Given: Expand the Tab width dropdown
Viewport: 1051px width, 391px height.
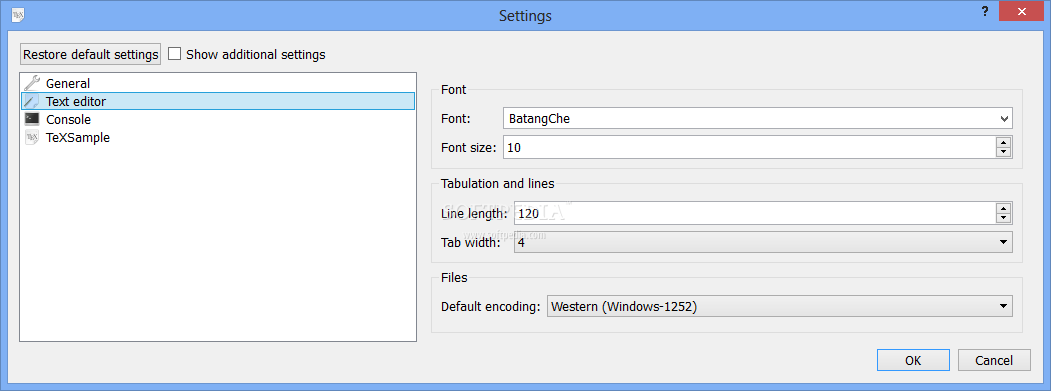Looking at the screenshot, I should (x=763, y=242).
